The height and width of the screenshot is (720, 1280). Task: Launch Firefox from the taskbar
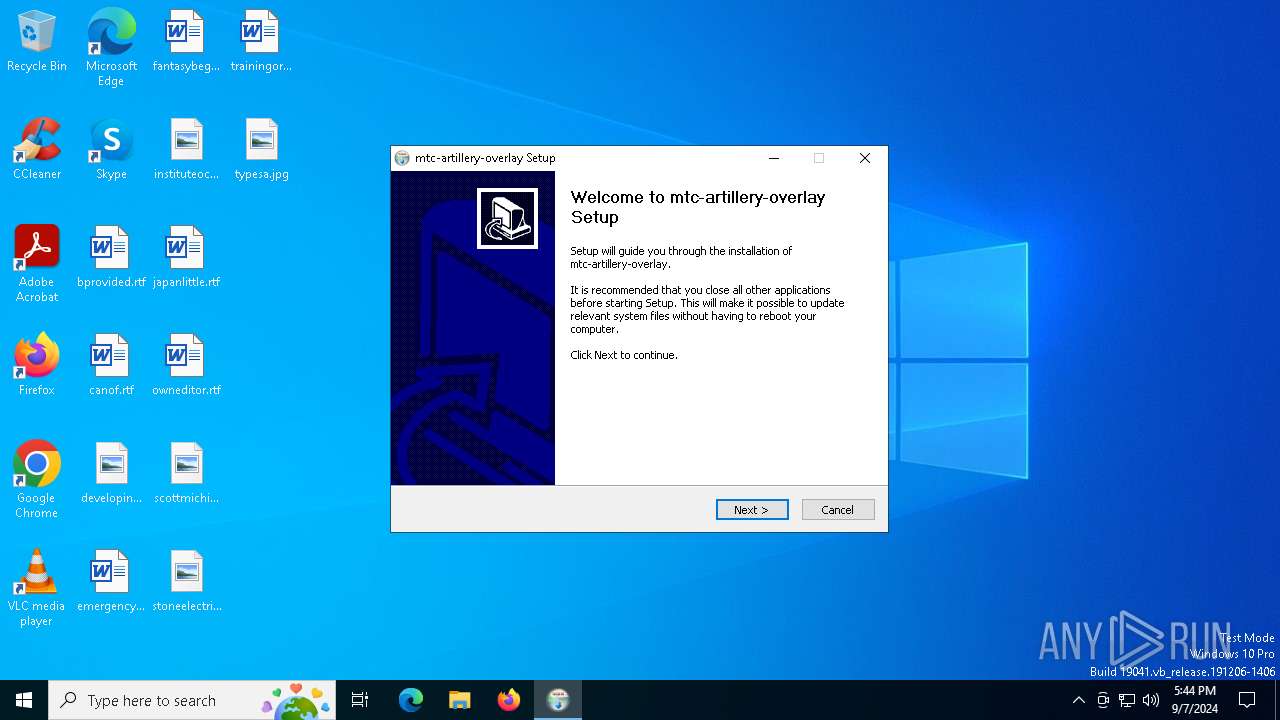509,700
